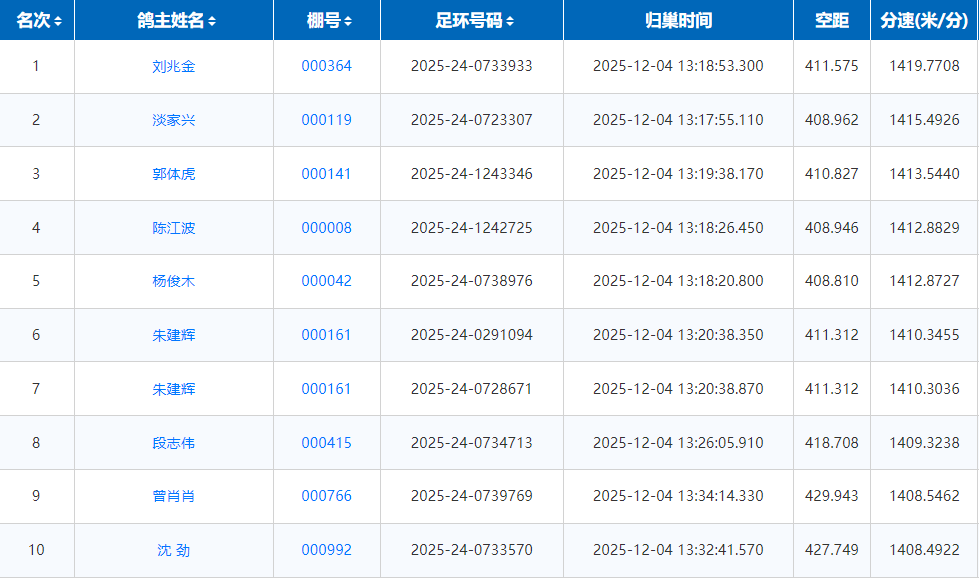979x578 pixels.
Task: Select the 空距 column header
Action: (x=831, y=21)
